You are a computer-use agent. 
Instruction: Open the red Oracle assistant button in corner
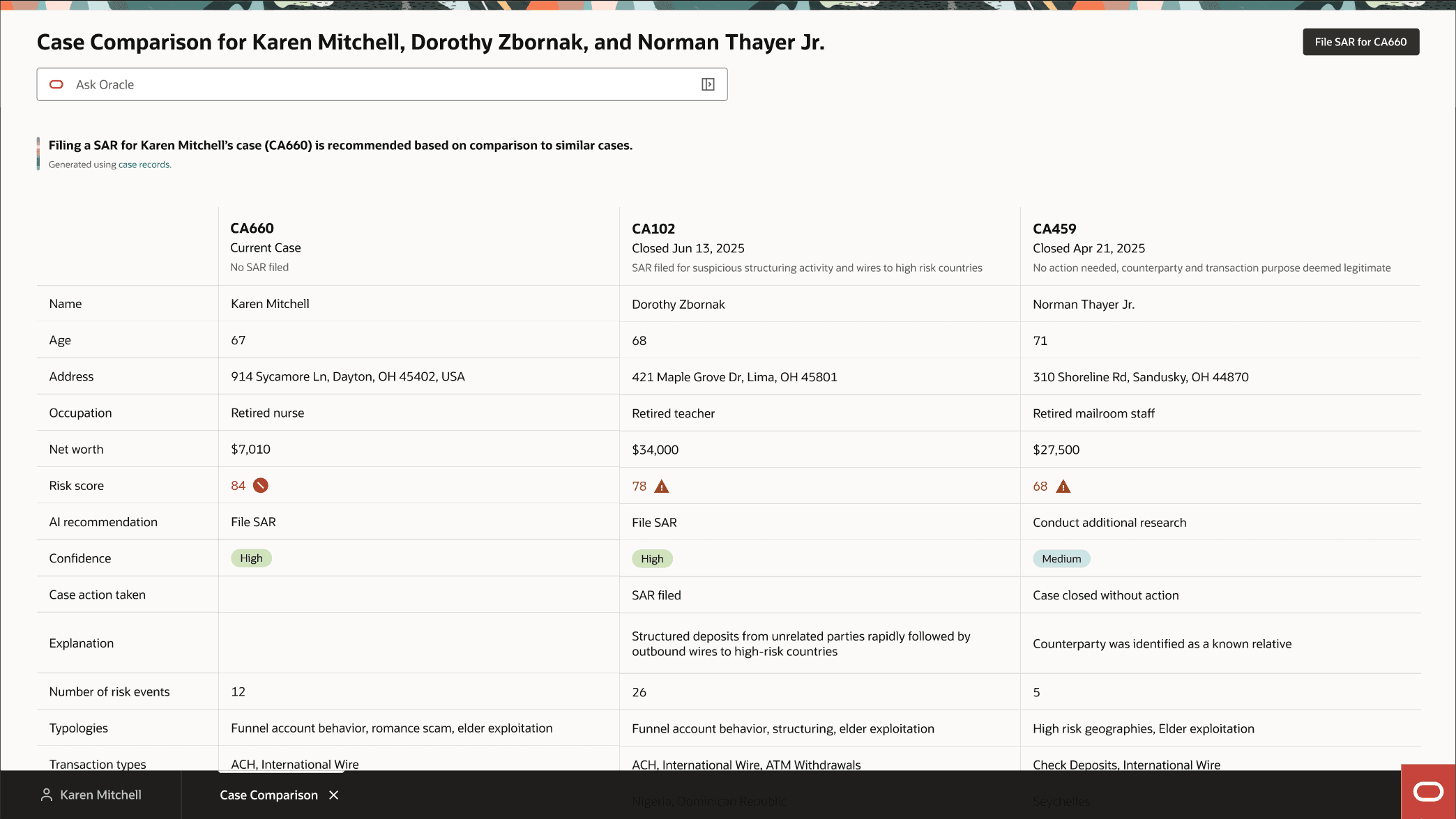pos(1427,791)
